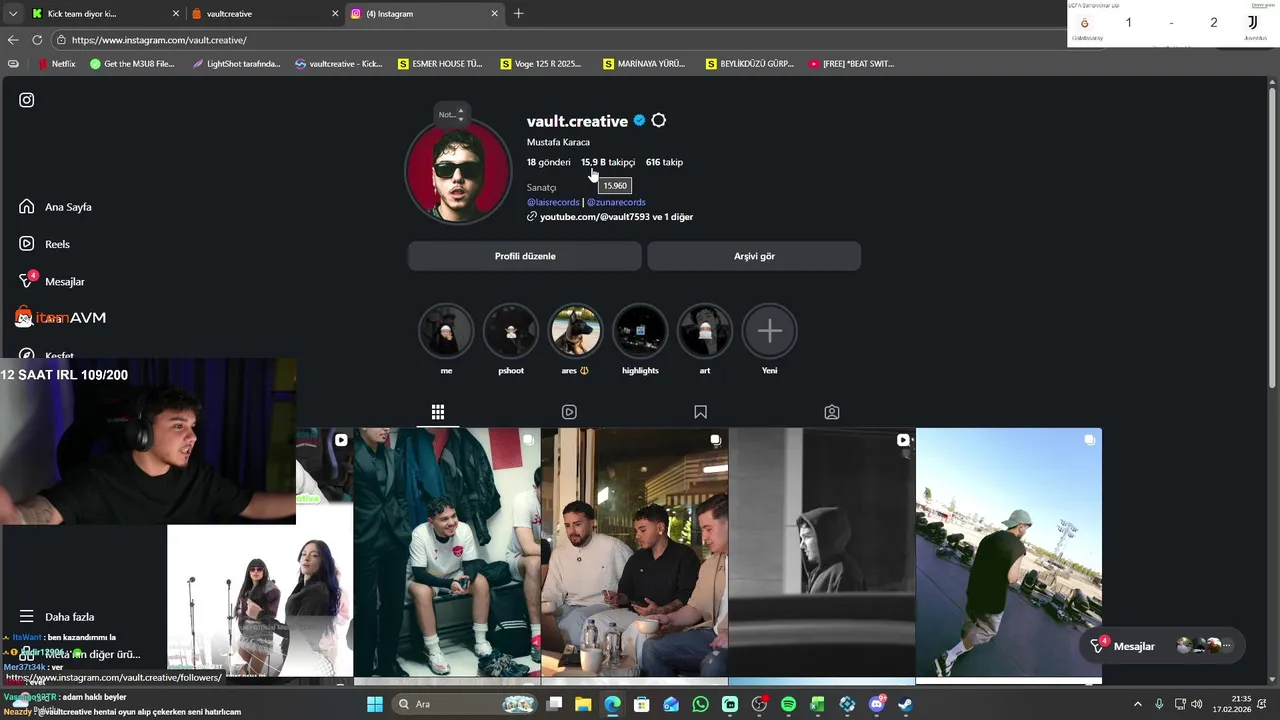Open profile options gear icon

point(659,121)
